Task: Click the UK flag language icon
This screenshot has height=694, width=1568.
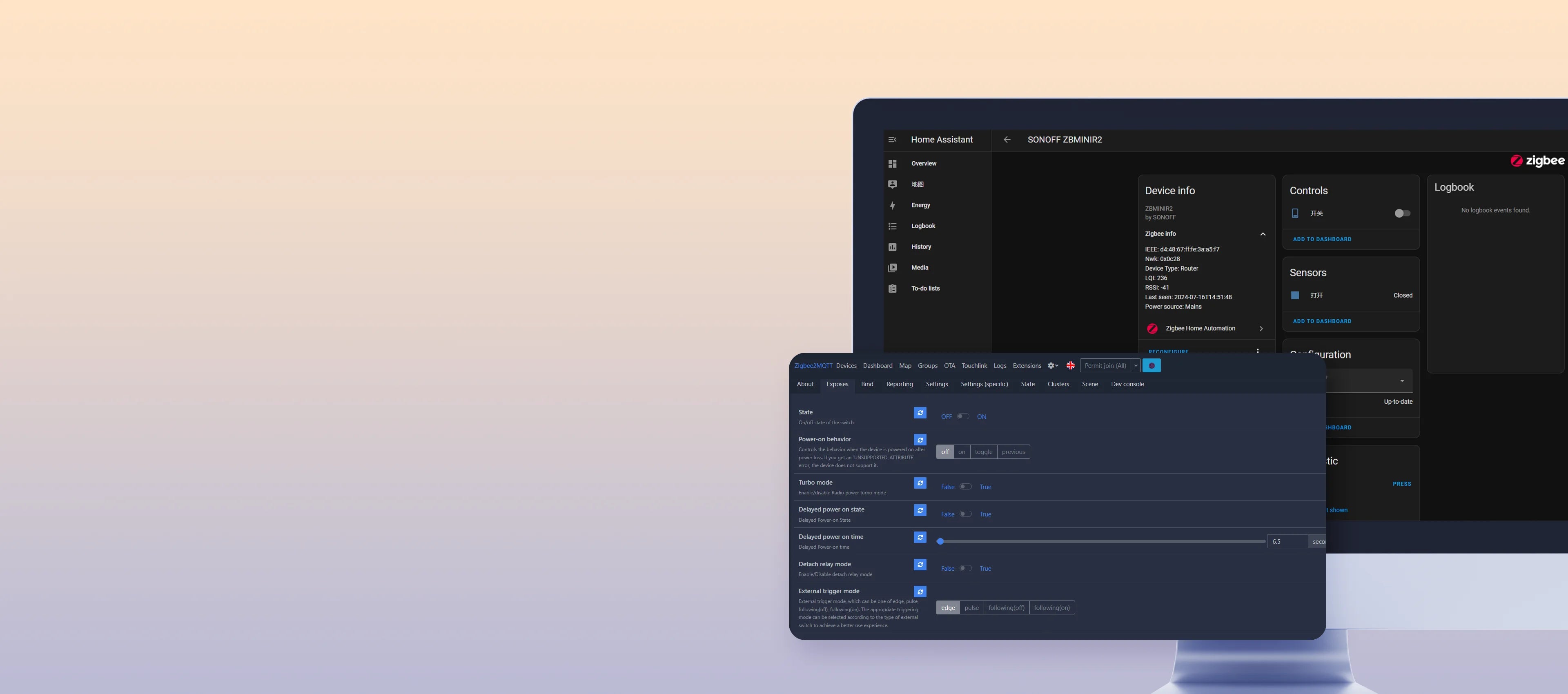Action: [1070, 366]
